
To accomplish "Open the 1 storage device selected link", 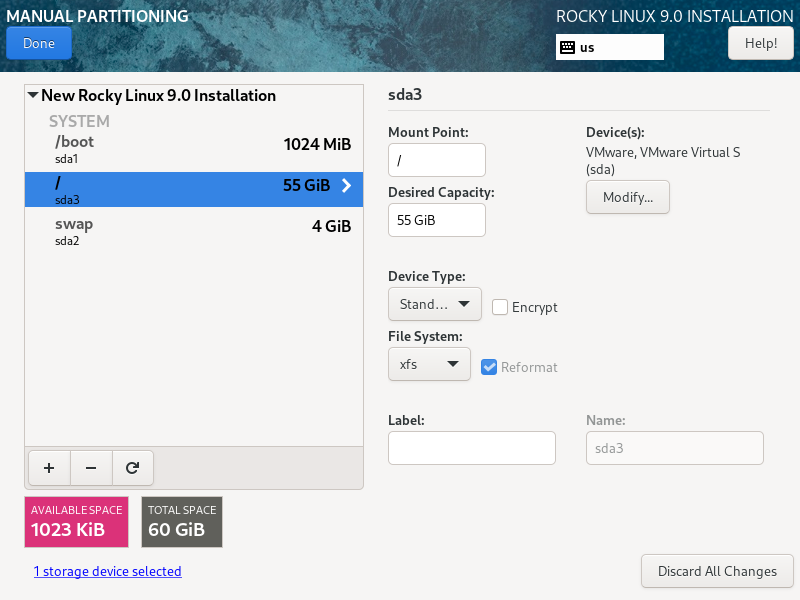I will coord(108,571).
